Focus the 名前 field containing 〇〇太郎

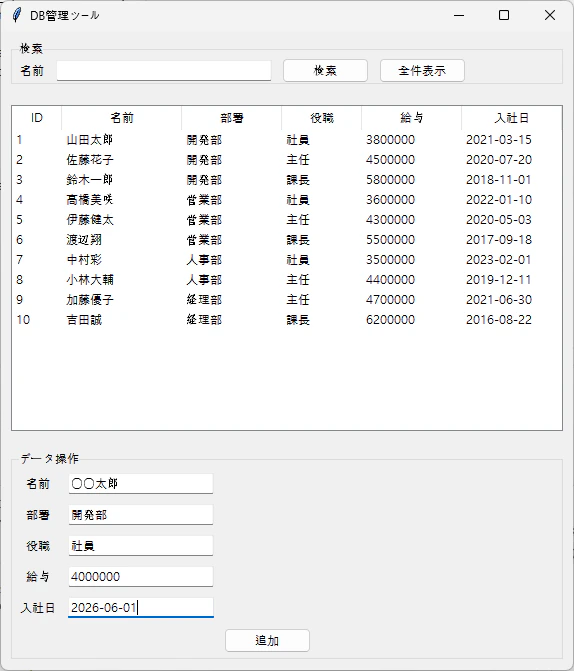pos(141,484)
